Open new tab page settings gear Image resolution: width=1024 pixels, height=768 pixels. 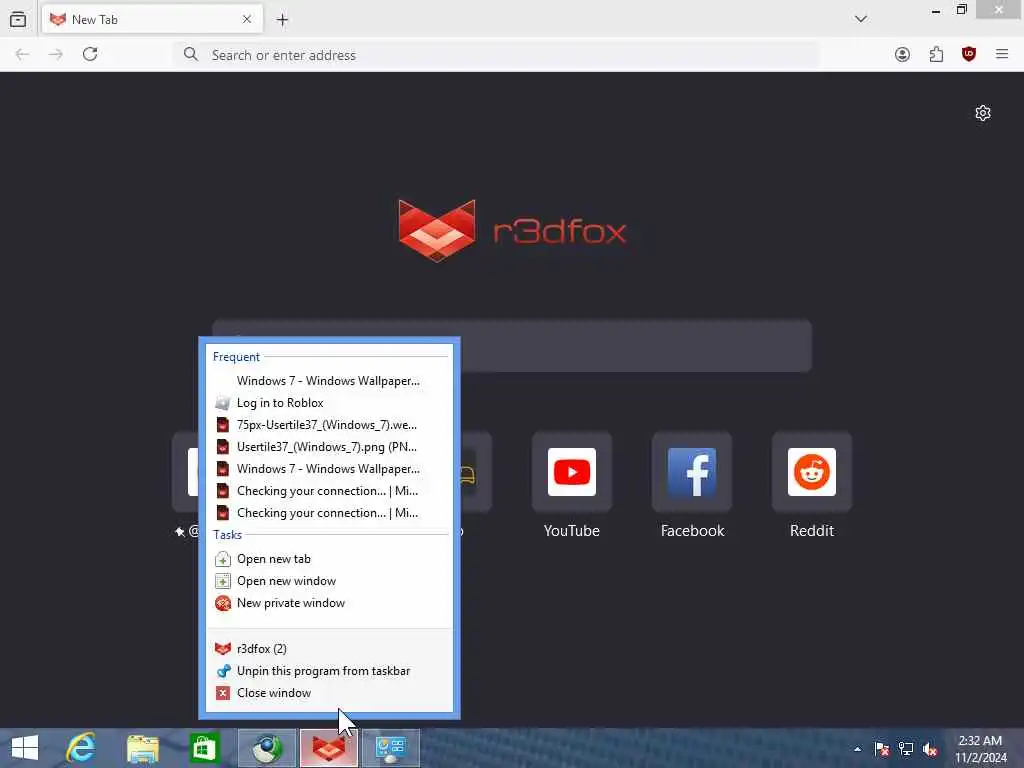(x=982, y=113)
